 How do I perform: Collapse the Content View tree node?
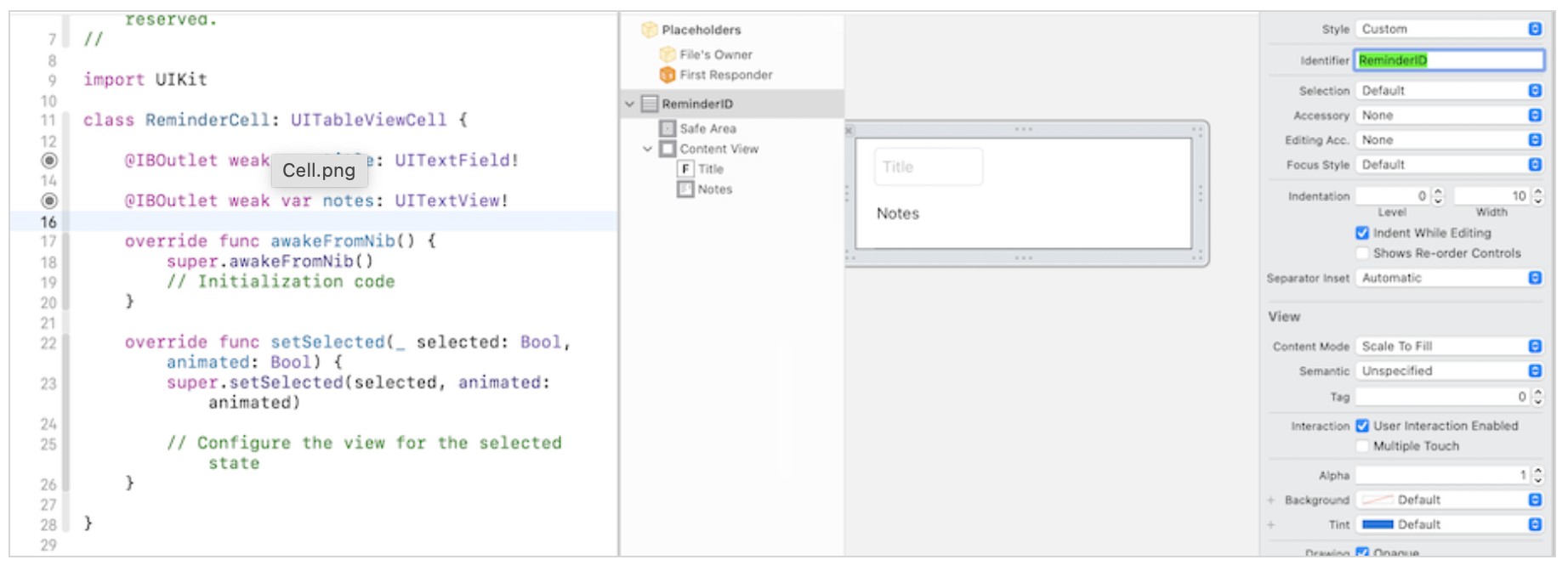point(648,149)
